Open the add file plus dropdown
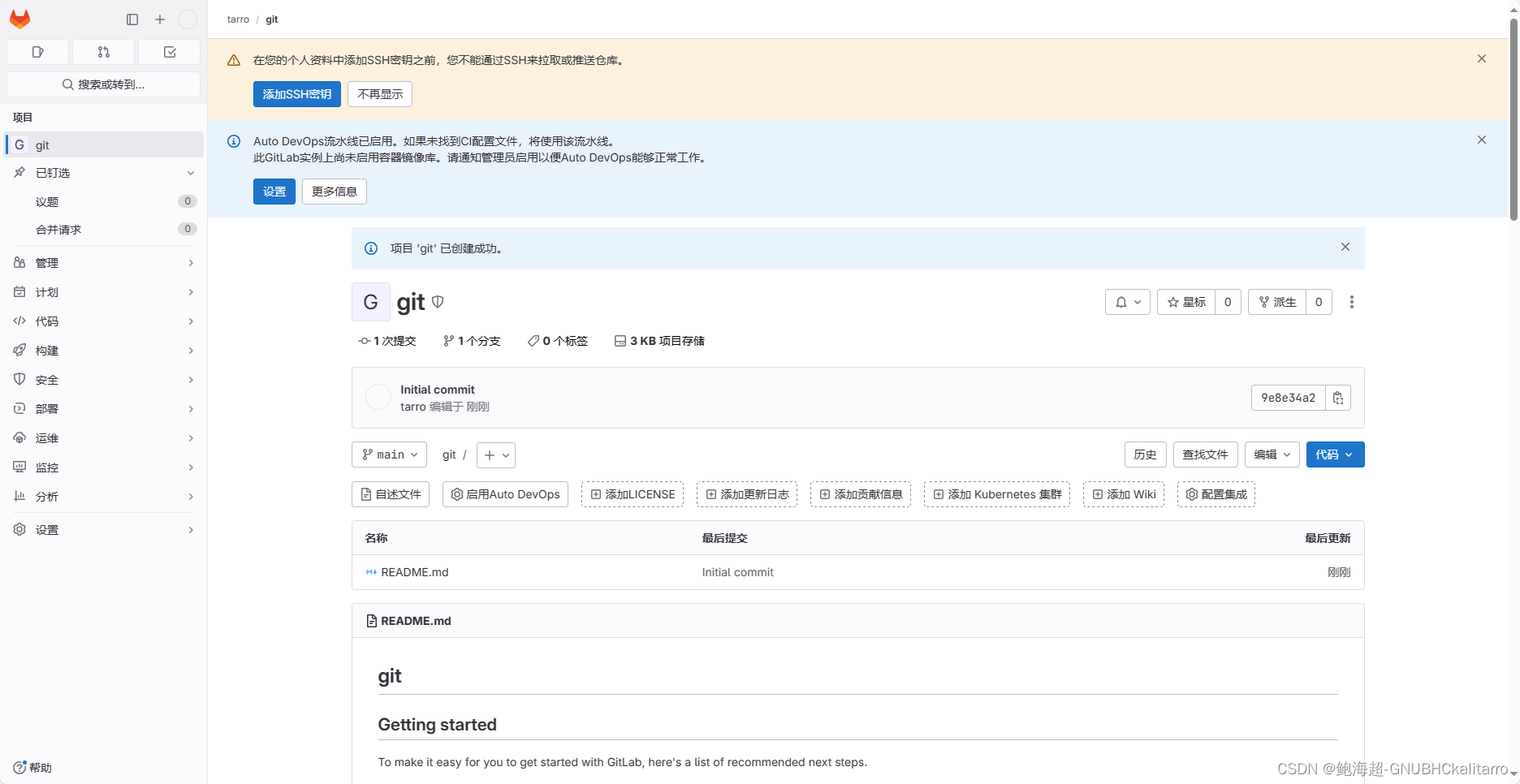The width and height of the screenshot is (1520, 784). [496, 454]
